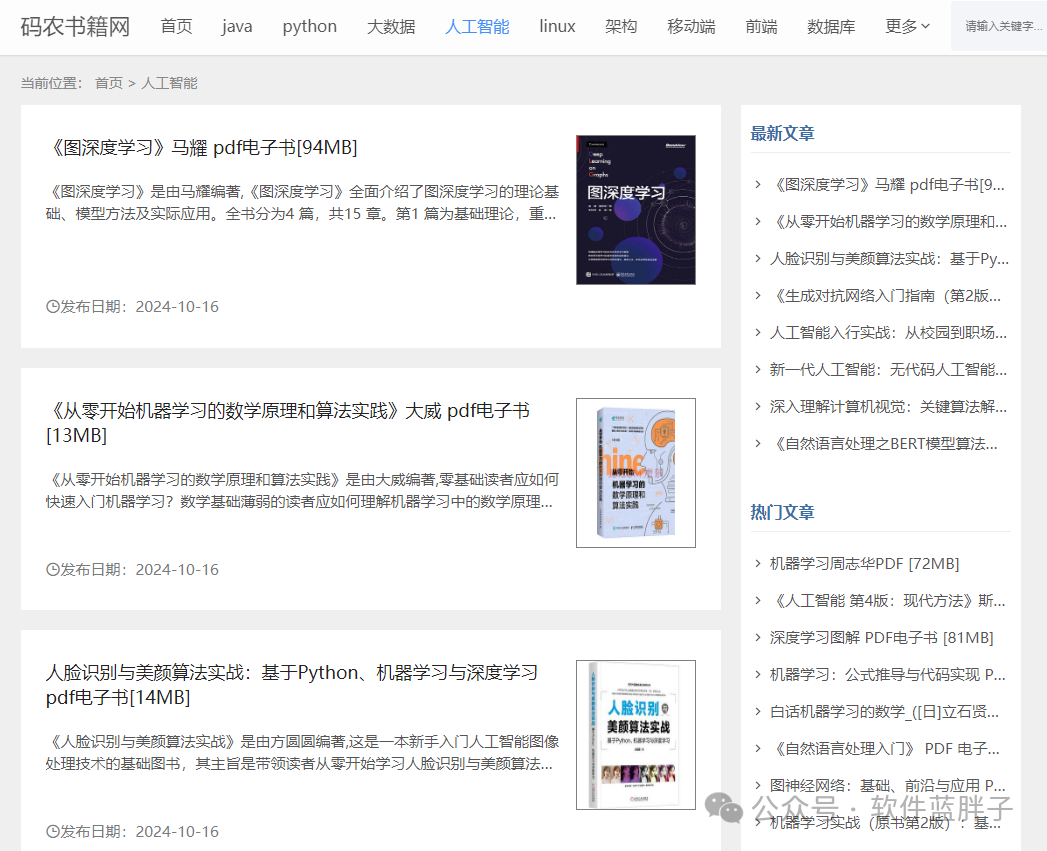Open sidebar link 人工智能入行实战：从校园到职场
This screenshot has height=851, width=1047.
pos(889,333)
